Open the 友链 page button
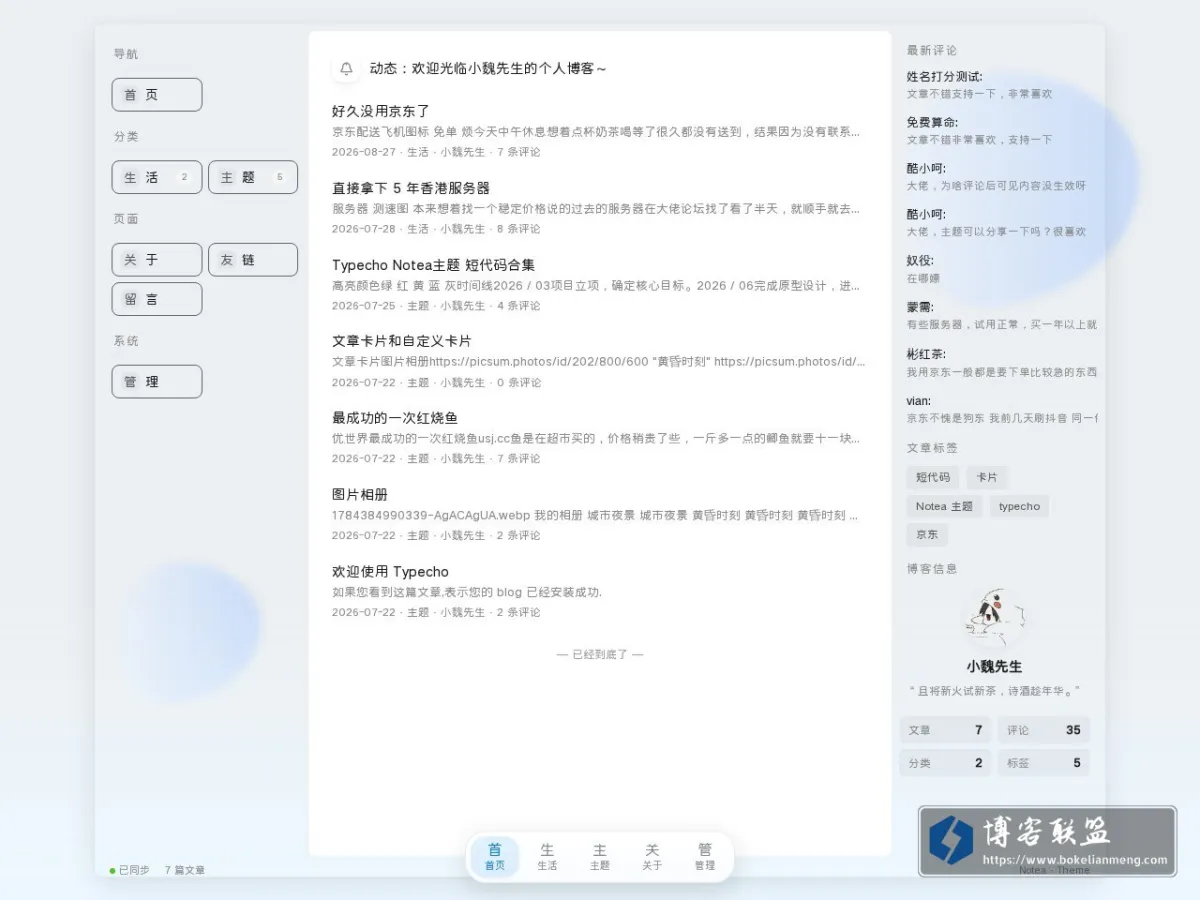 pyautogui.click(x=253, y=260)
